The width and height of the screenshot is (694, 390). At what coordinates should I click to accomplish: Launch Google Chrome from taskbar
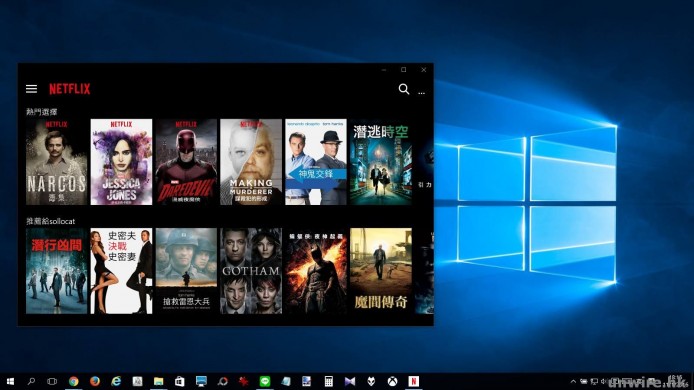click(x=73, y=381)
